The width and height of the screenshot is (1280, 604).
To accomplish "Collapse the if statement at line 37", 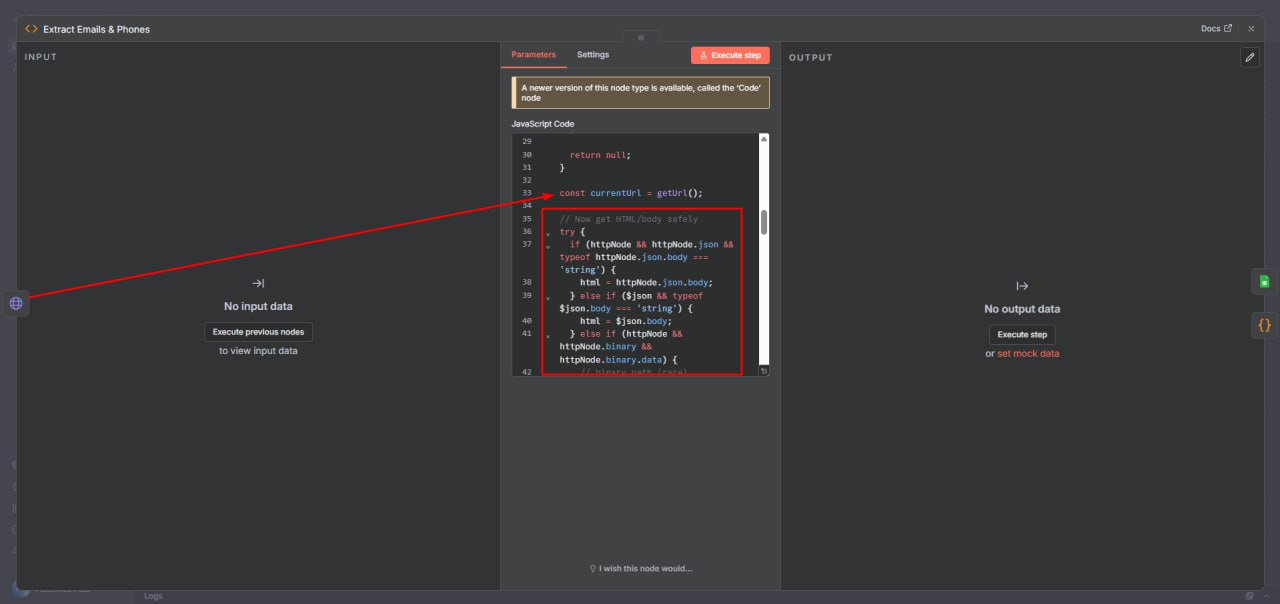I will [548, 244].
